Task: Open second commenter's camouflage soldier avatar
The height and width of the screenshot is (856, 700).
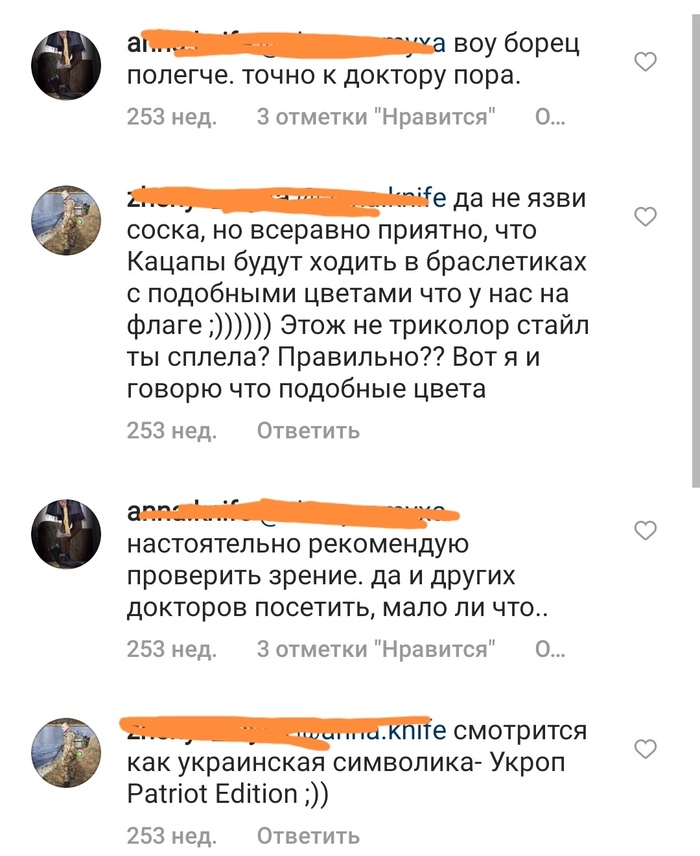Action: tap(66, 221)
